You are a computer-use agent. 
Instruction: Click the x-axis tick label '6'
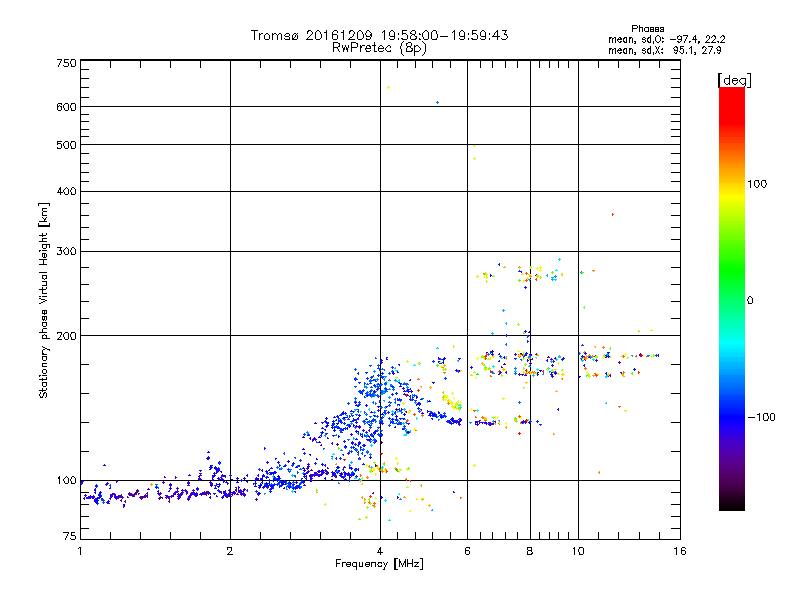[x=467, y=551]
